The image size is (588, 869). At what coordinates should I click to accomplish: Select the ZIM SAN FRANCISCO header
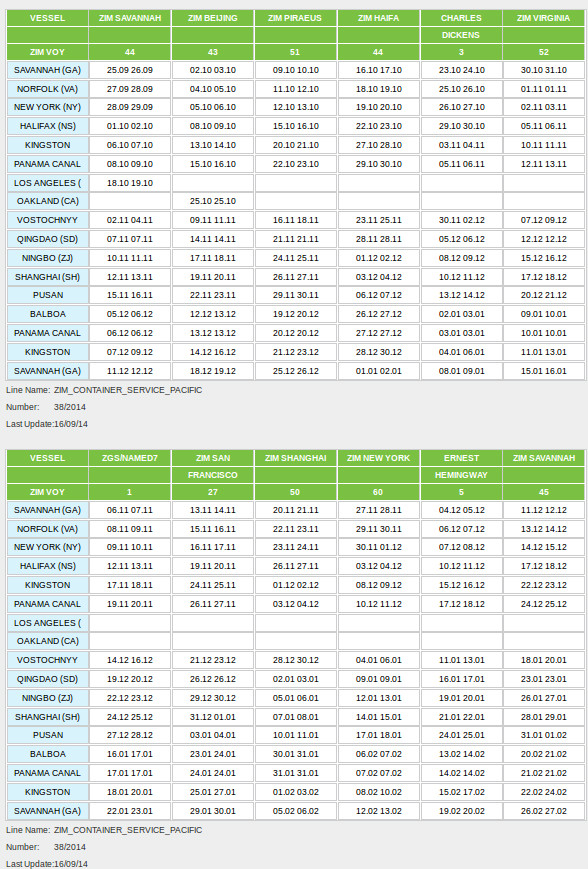(x=213, y=467)
